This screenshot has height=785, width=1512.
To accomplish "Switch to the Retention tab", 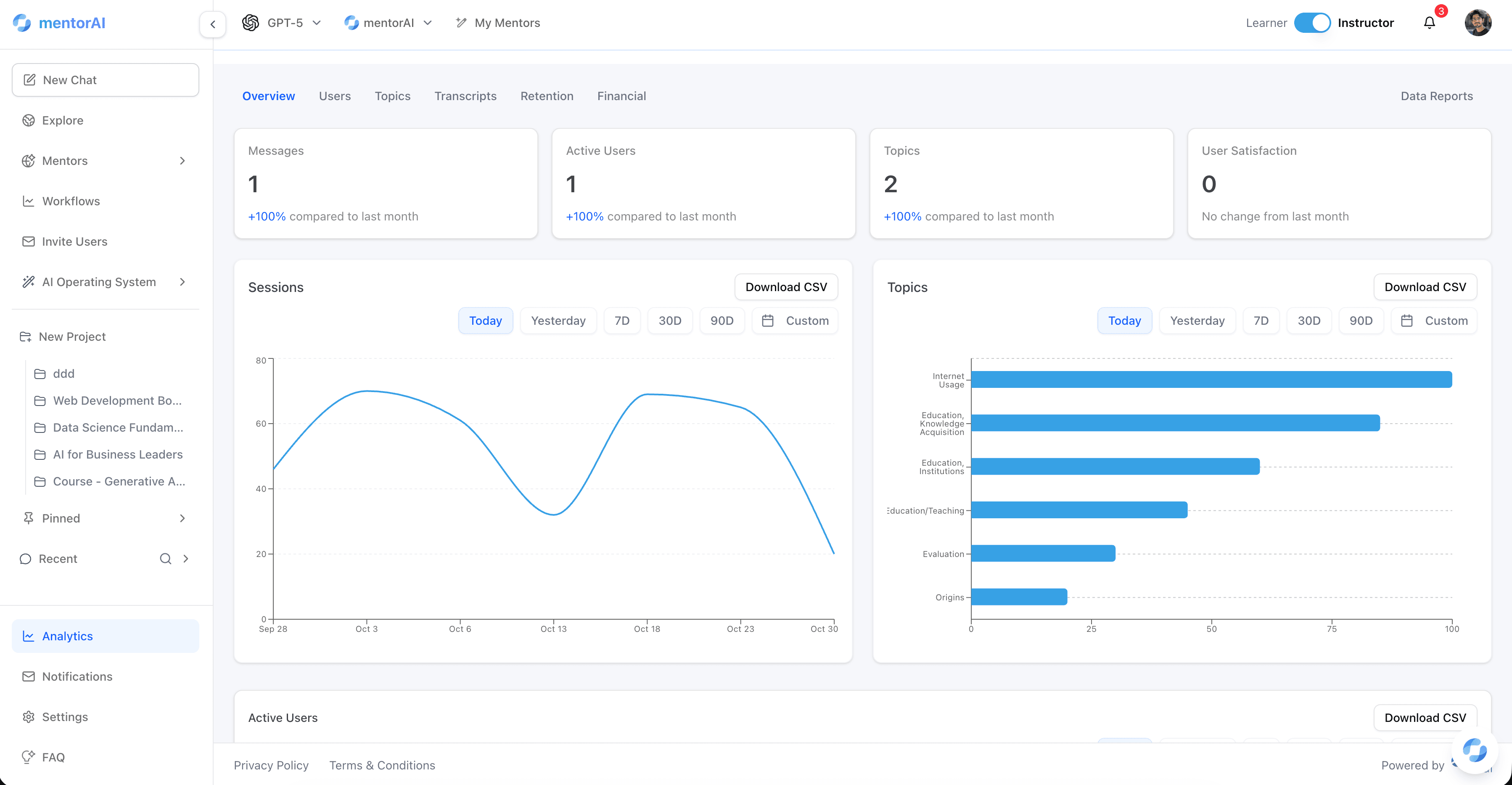I will (x=547, y=95).
